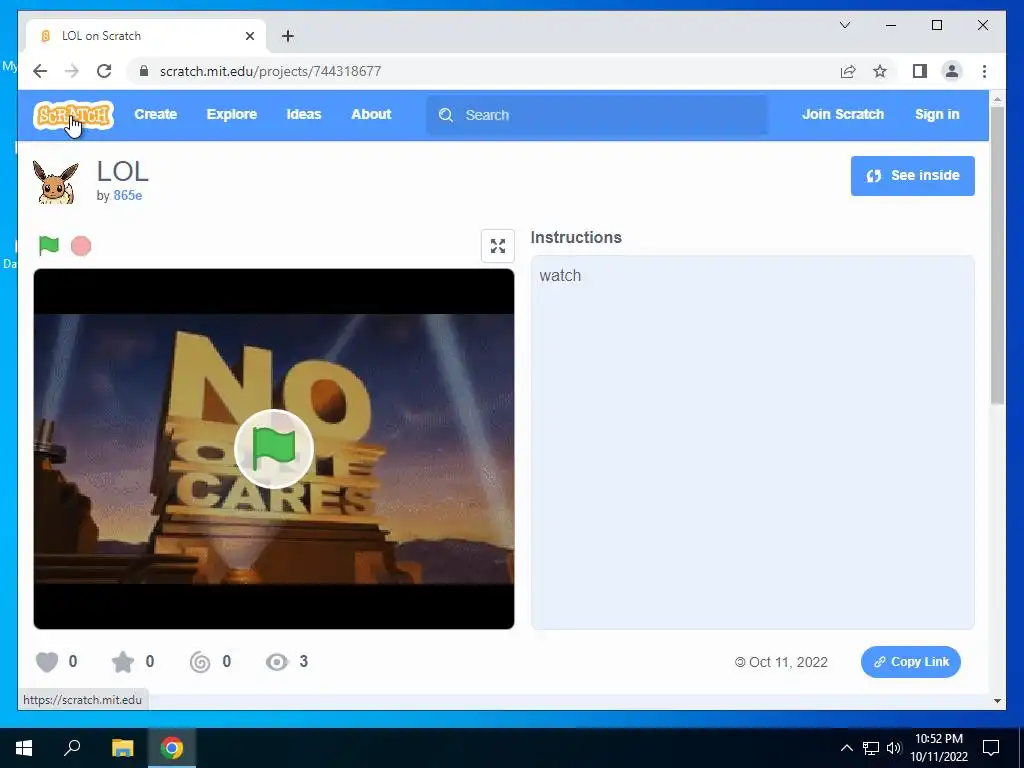This screenshot has width=1024, height=768.
Task: Open Chrome three-dot menu
Action: (984, 71)
